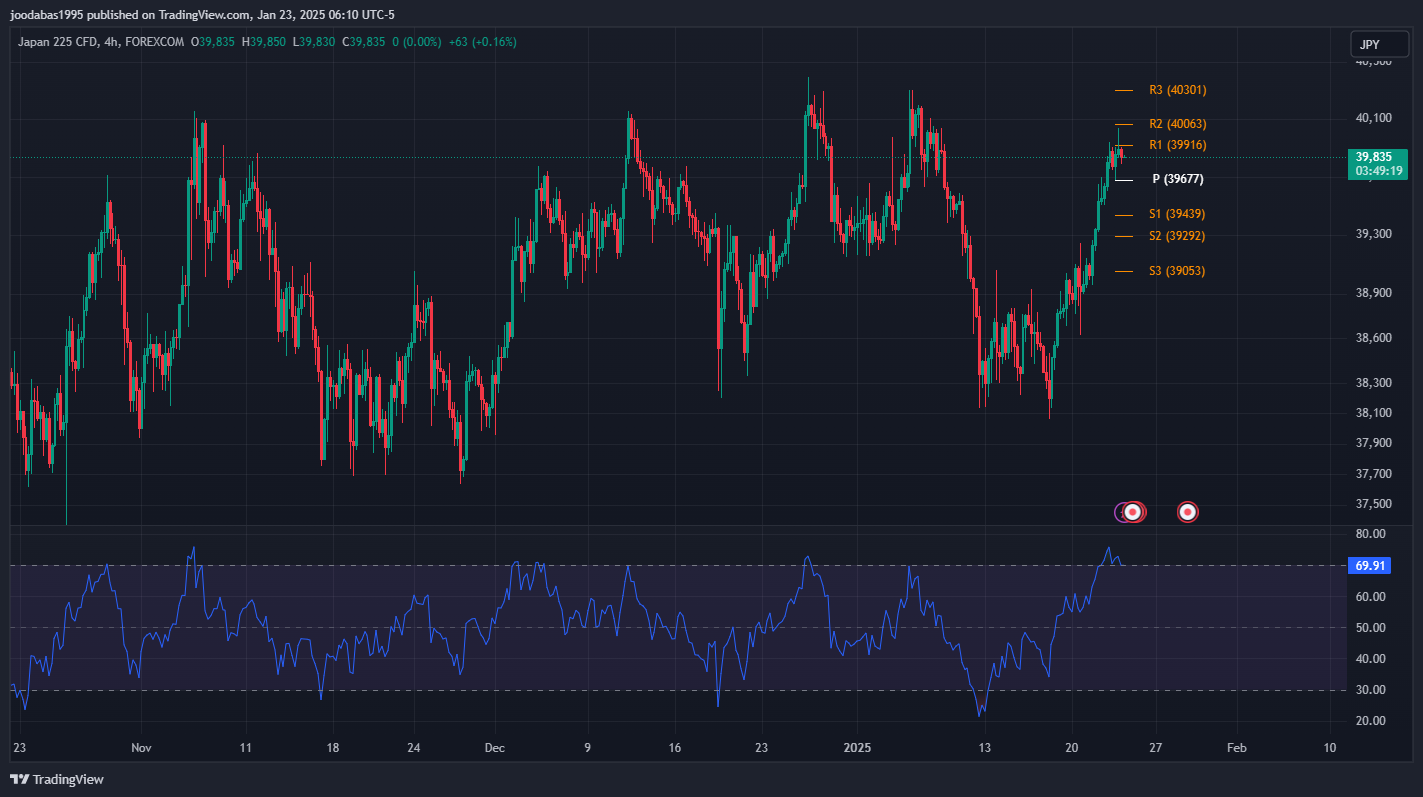Viewport: 1423px width, 797px height.
Task: Click the 20.00 RSI axis label
Action: 1370,721
